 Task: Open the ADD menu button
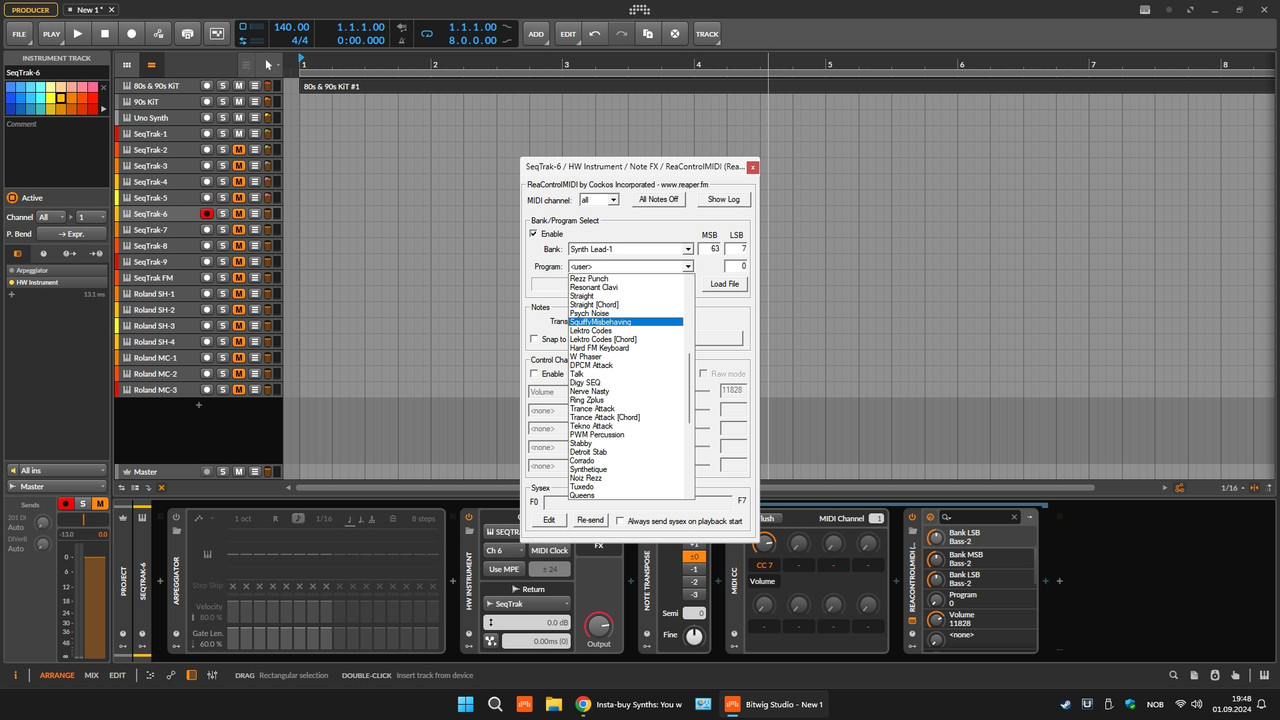pyautogui.click(x=536, y=34)
